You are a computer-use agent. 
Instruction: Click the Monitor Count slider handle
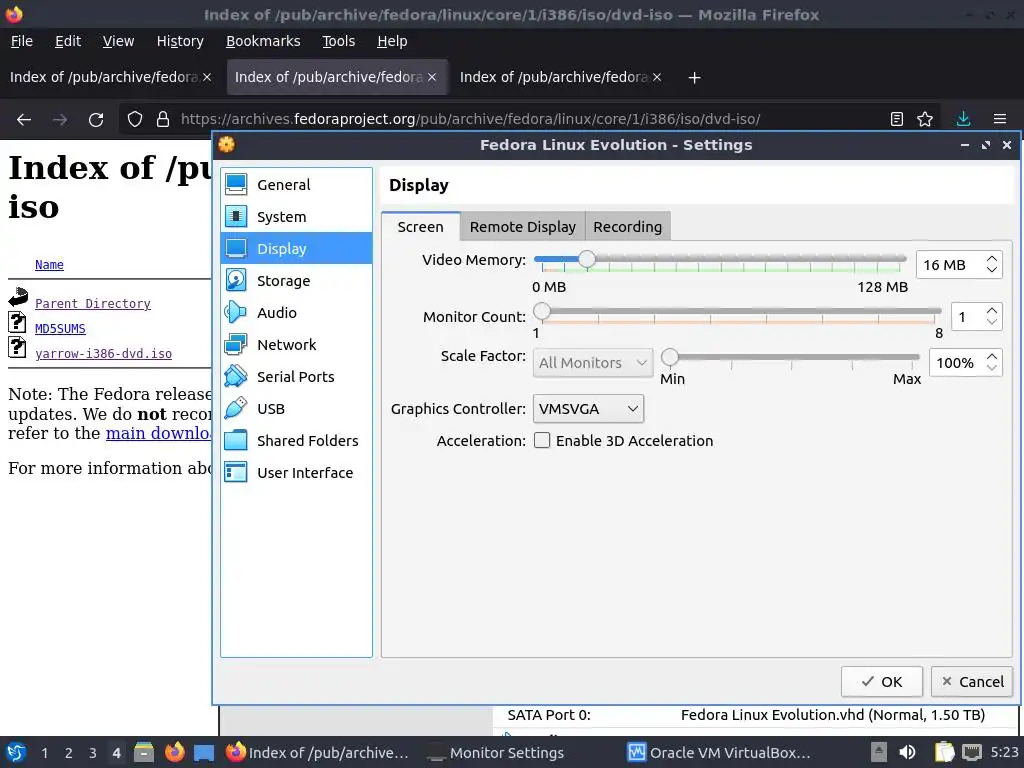[x=541, y=312]
